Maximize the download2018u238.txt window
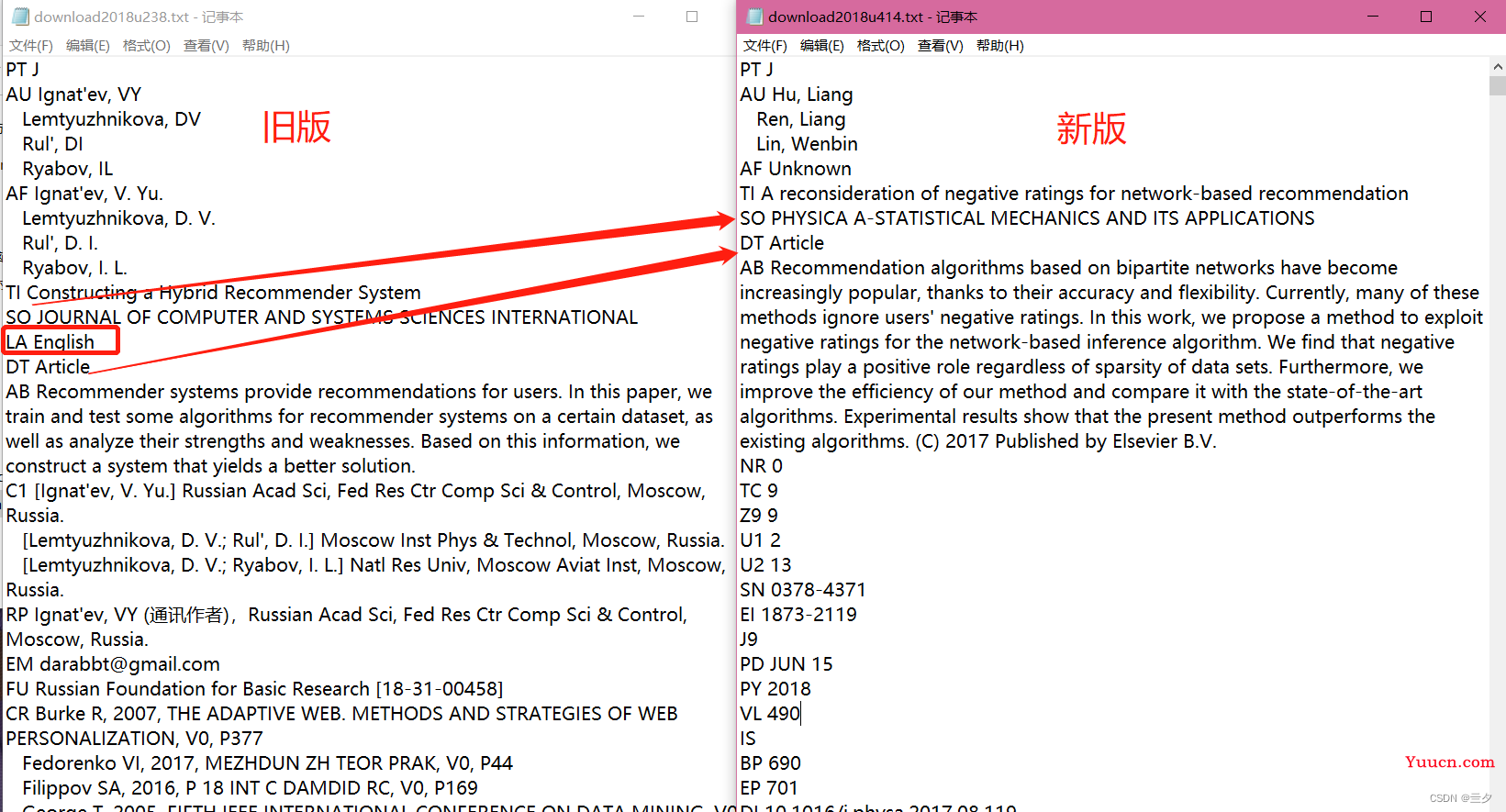The image size is (1506, 812). pos(692,17)
